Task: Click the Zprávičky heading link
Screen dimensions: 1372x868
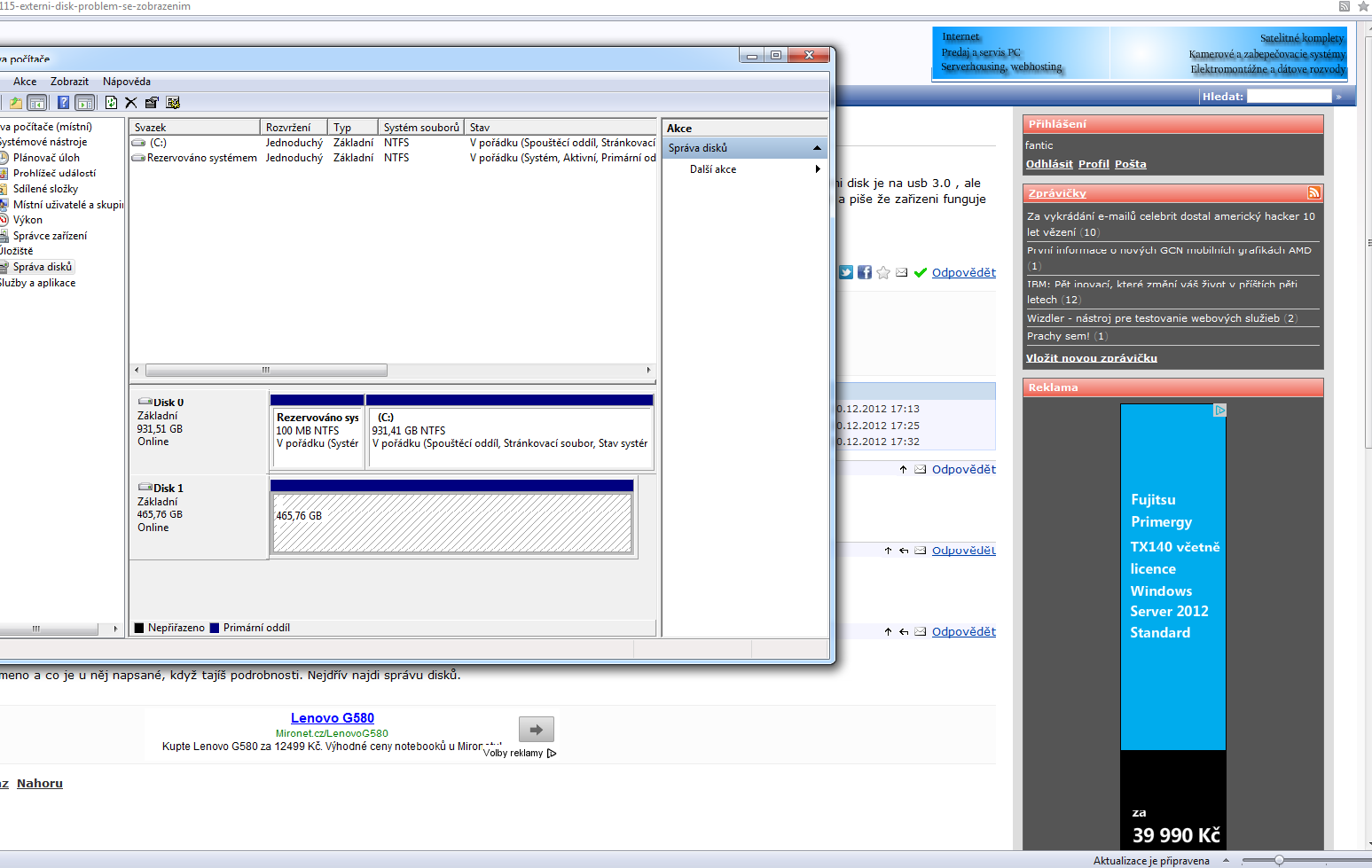Action: pyautogui.click(x=1057, y=193)
